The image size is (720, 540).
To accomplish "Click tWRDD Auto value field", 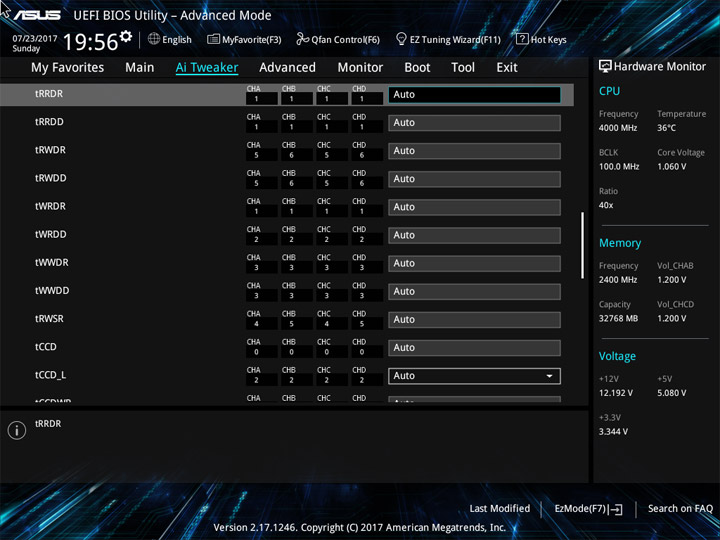I will click(x=474, y=236).
